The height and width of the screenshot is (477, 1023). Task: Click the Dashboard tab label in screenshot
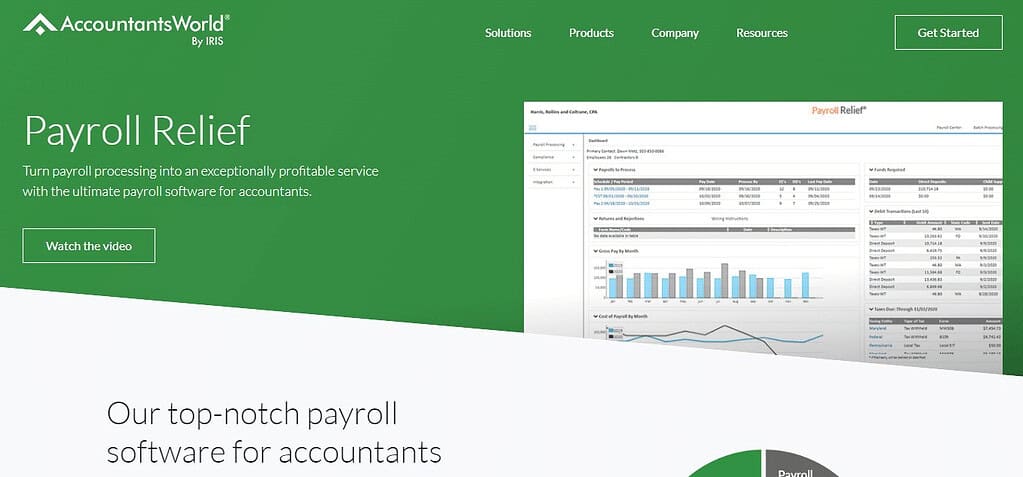point(598,140)
